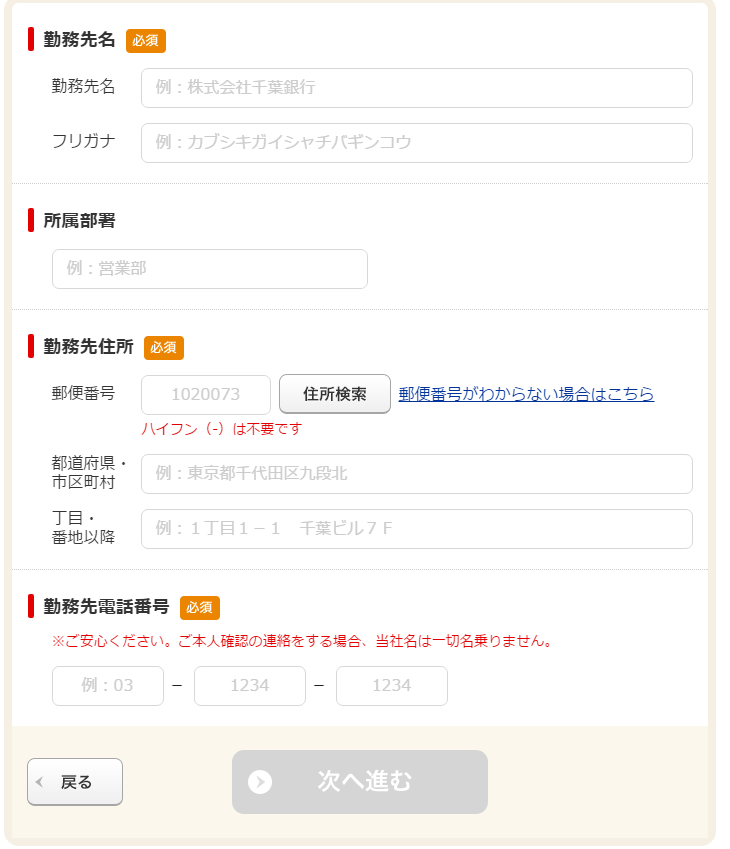Select the first phone number field showing 例:03
The width and height of the screenshot is (730, 849).
[107, 686]
